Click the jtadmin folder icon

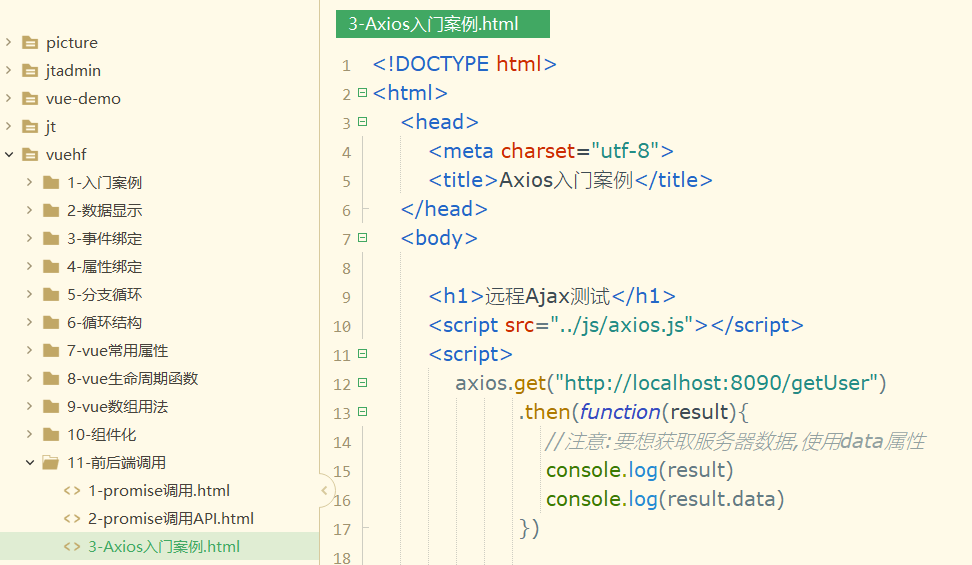(30, 71)
